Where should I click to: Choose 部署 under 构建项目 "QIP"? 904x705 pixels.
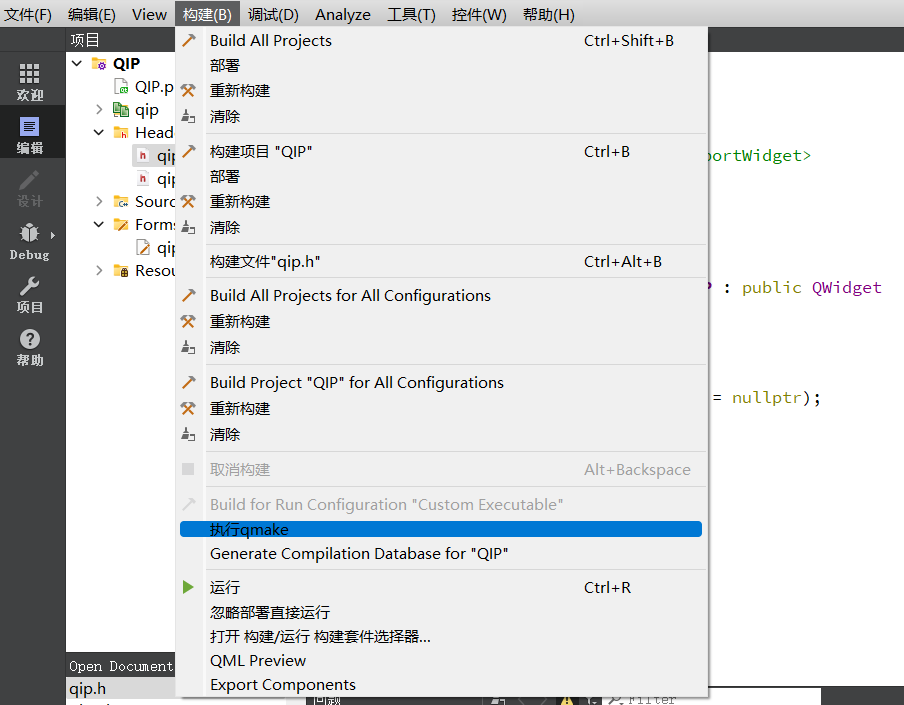click(441, 177)
